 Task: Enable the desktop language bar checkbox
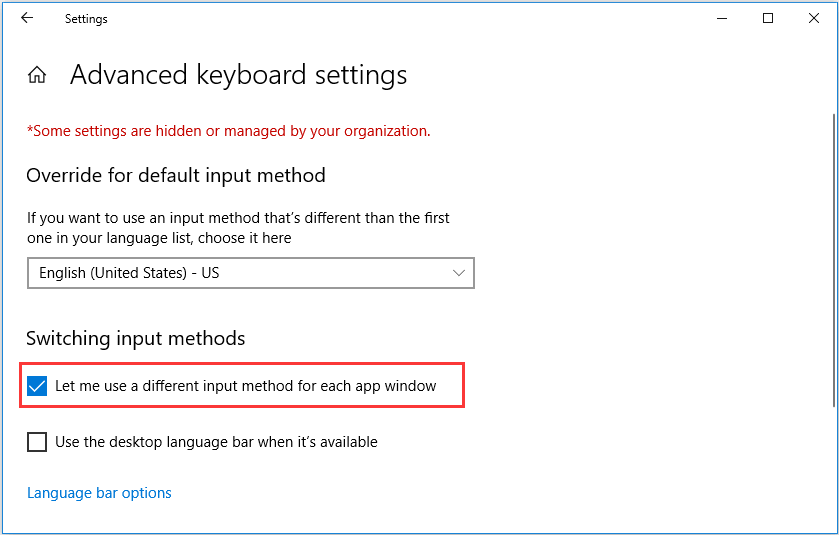pos(37,442)
